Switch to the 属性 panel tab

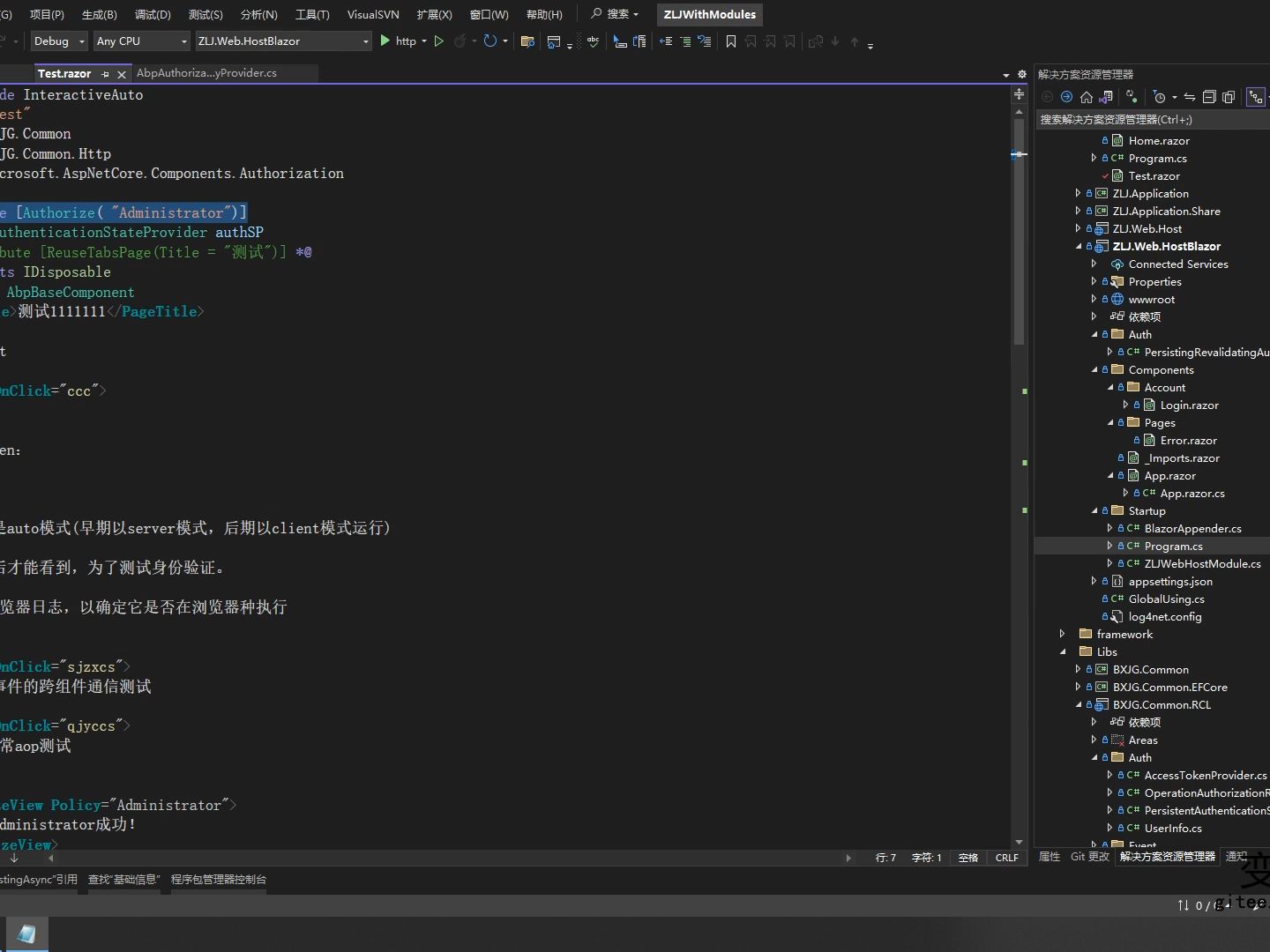1049,857
